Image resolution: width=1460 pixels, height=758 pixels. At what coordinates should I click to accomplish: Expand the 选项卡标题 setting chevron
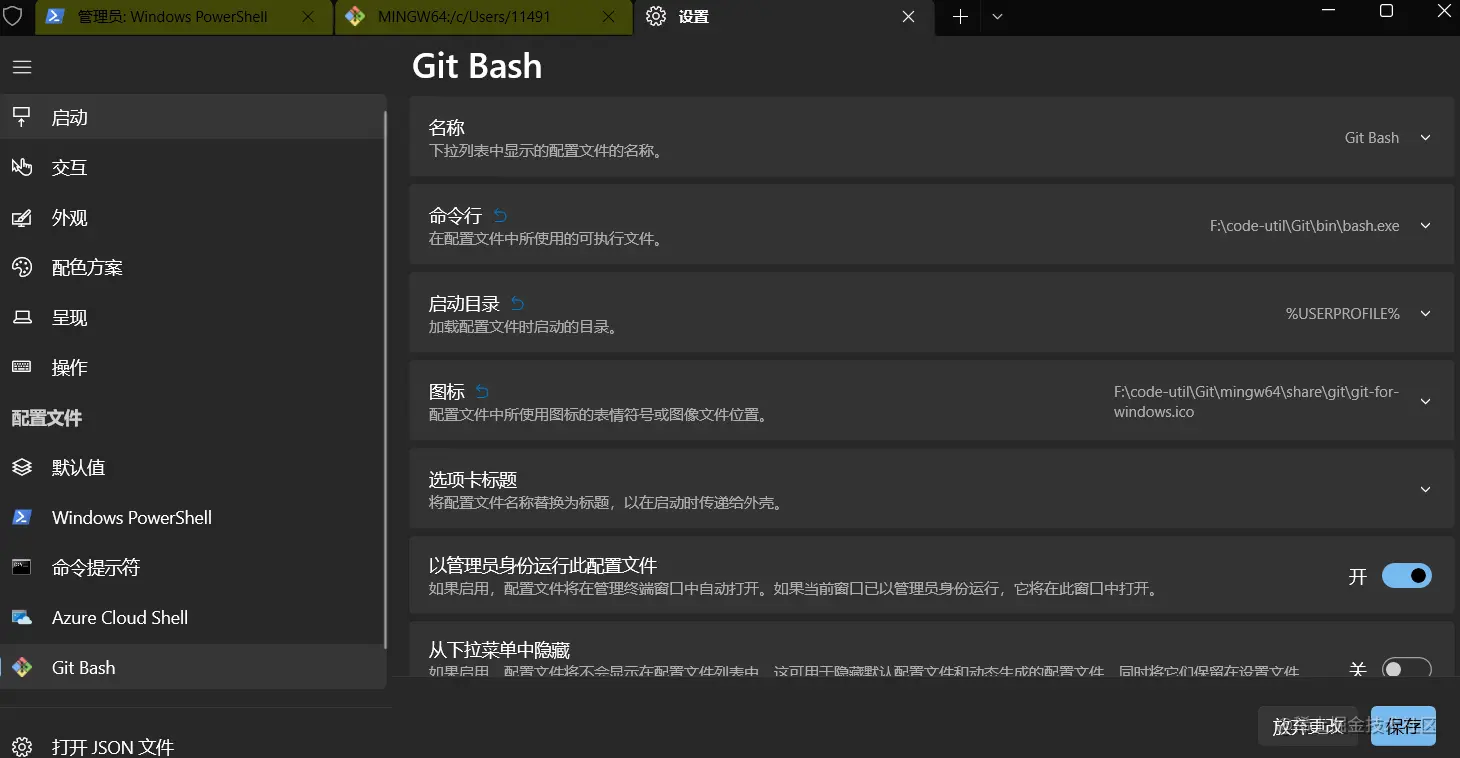1426,490
